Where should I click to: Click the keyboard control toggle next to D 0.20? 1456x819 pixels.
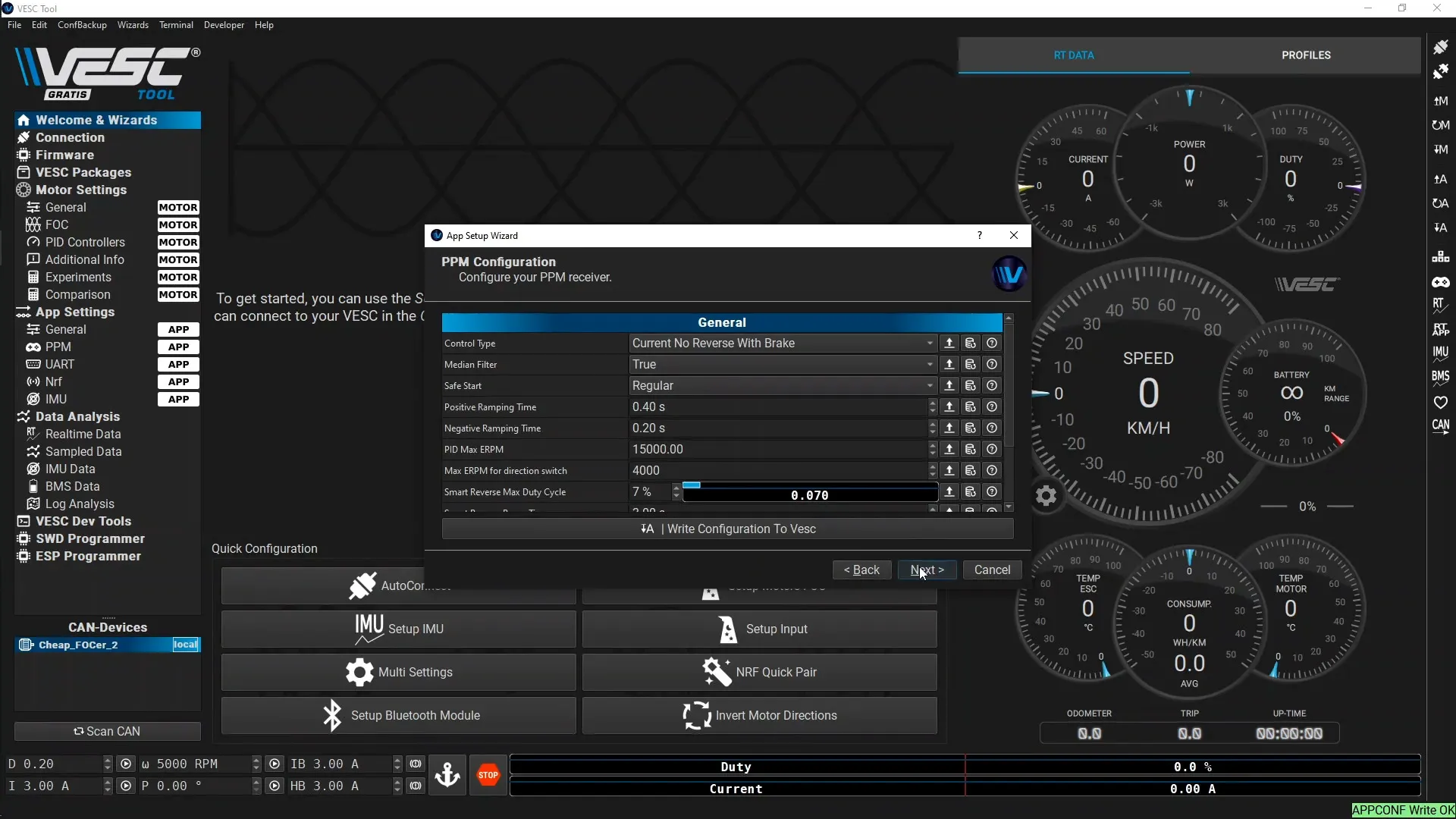tap(127, 764)
